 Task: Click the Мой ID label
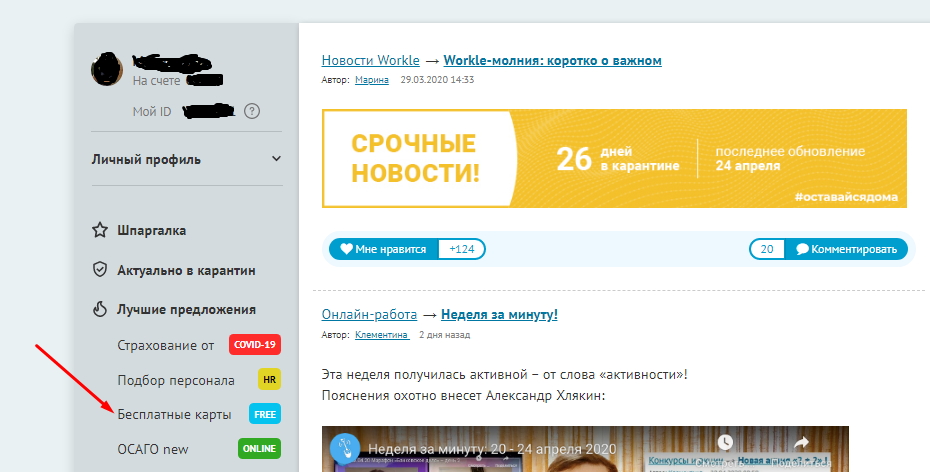pos(152,111)
